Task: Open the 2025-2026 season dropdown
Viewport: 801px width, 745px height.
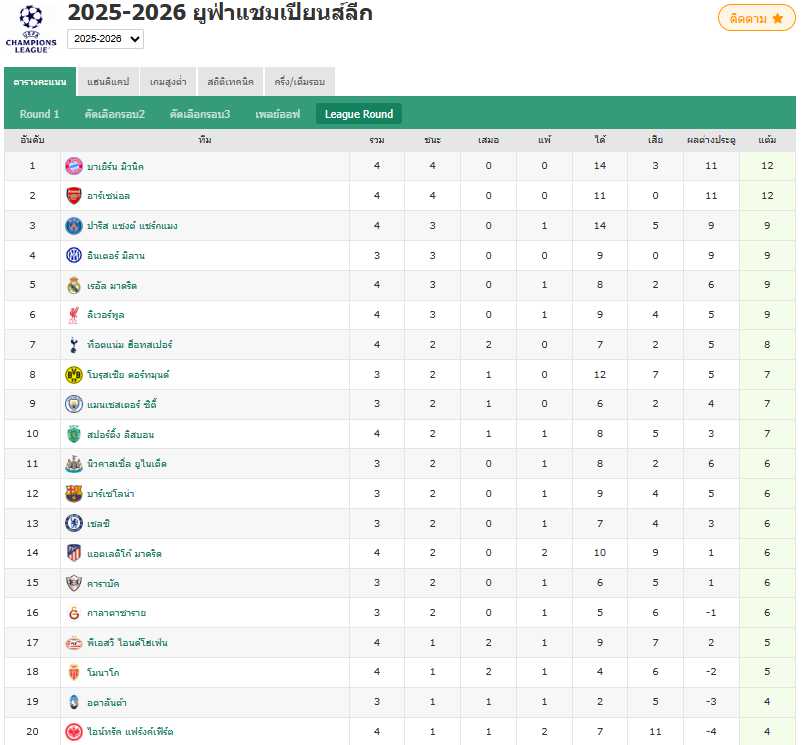Action: pos(106,39)
